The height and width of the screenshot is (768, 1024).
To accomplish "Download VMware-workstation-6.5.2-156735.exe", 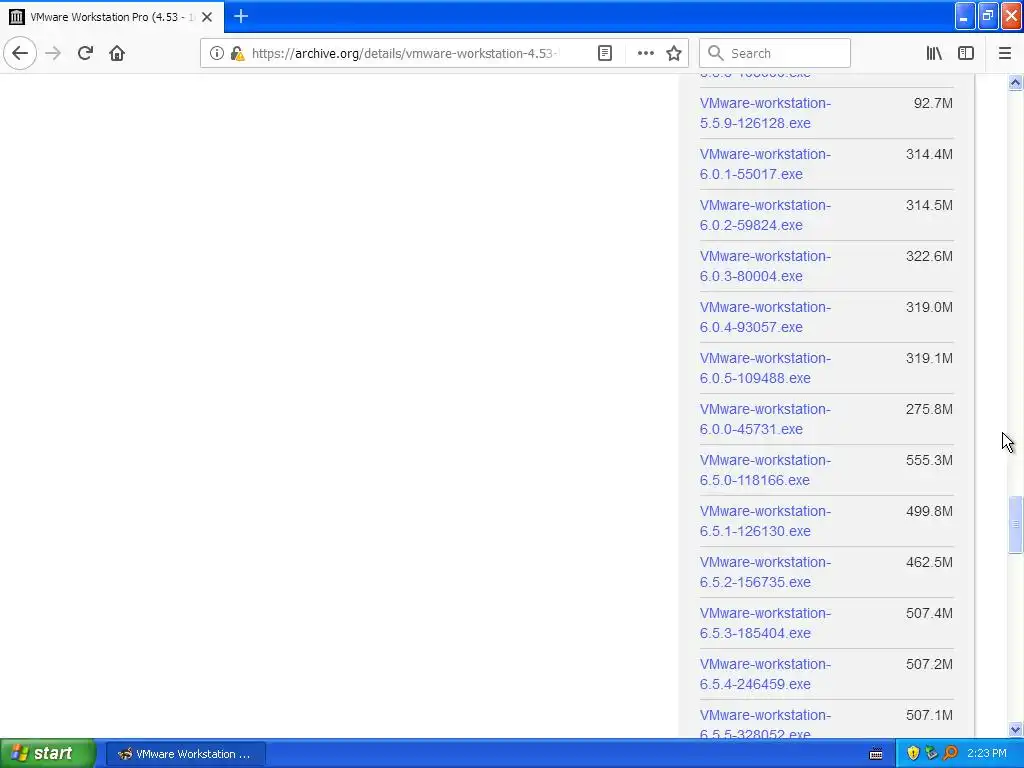I will pos(765,571).
